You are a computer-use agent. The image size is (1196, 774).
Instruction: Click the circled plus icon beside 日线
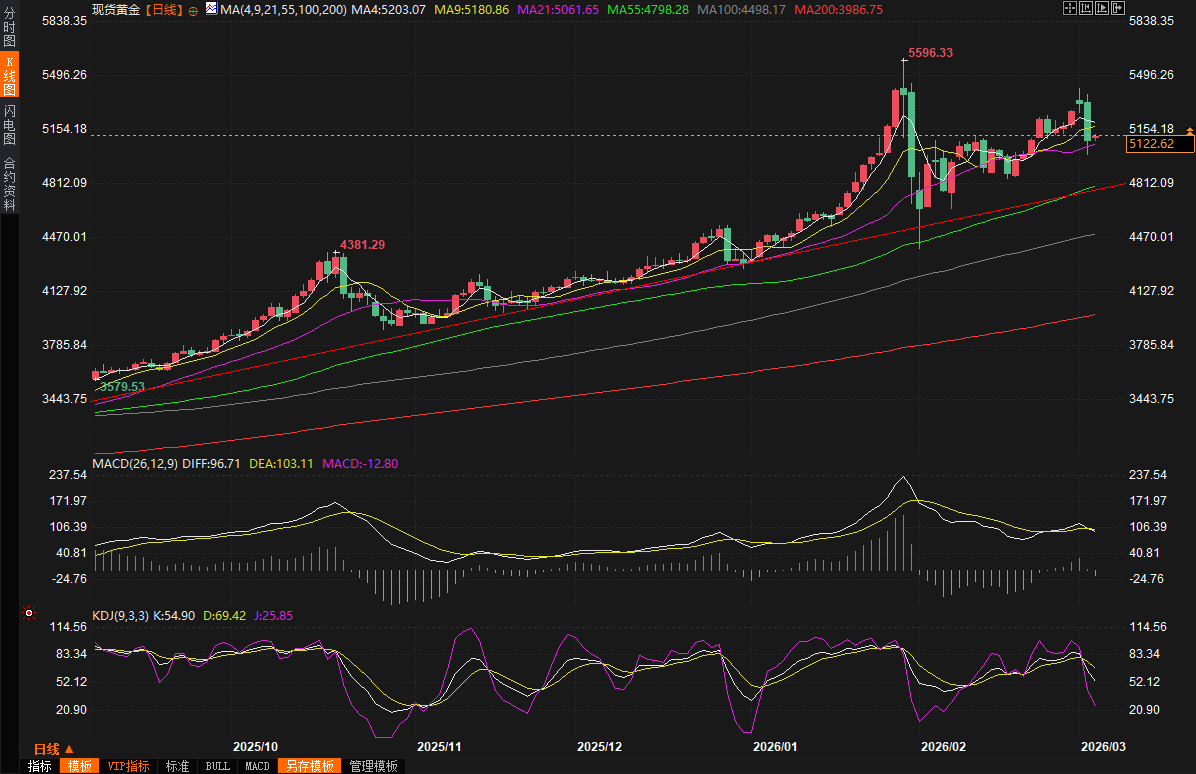pos(193,9)
